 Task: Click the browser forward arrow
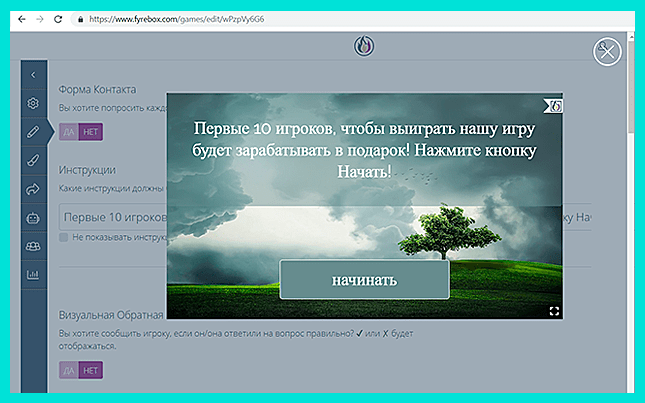(x=40, y=19)
